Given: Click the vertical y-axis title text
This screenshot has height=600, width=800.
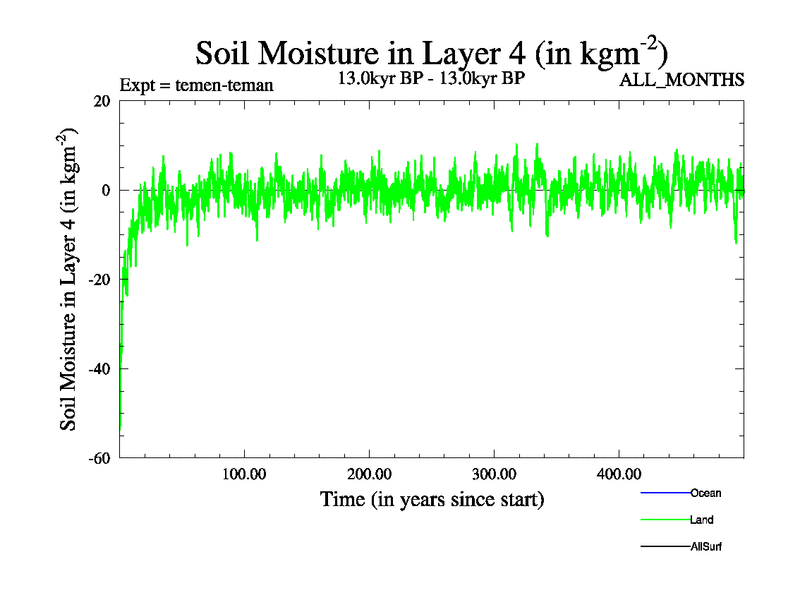Looking at the screenshot, I should 70,279.
